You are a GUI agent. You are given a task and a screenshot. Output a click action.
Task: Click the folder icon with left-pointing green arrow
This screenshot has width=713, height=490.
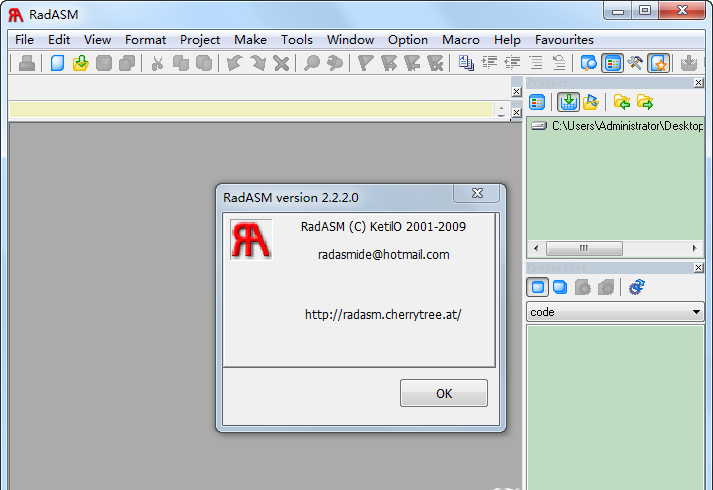pos(622,102)
